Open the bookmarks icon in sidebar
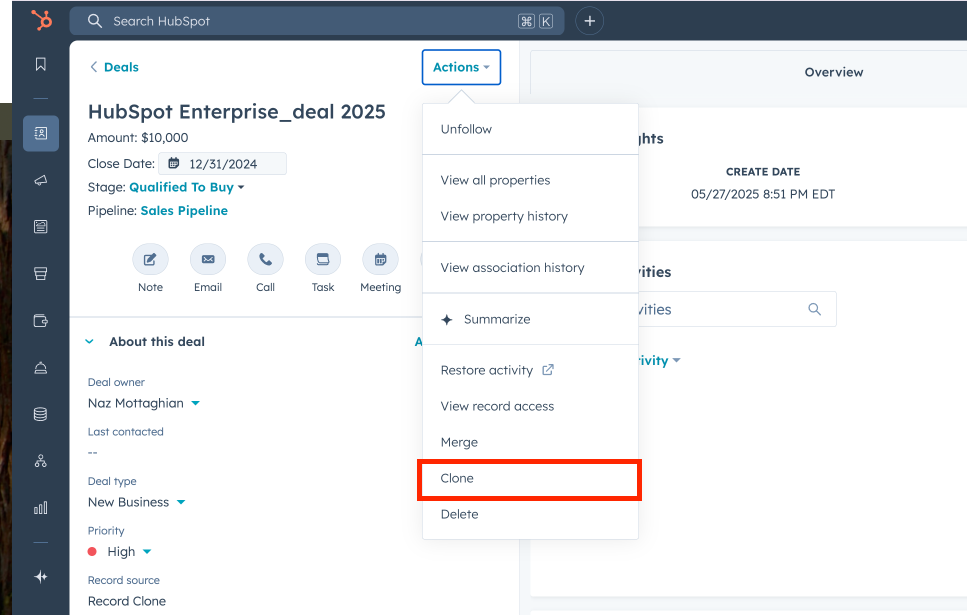Viewport: 967px width, 615px height. (41, 64)
